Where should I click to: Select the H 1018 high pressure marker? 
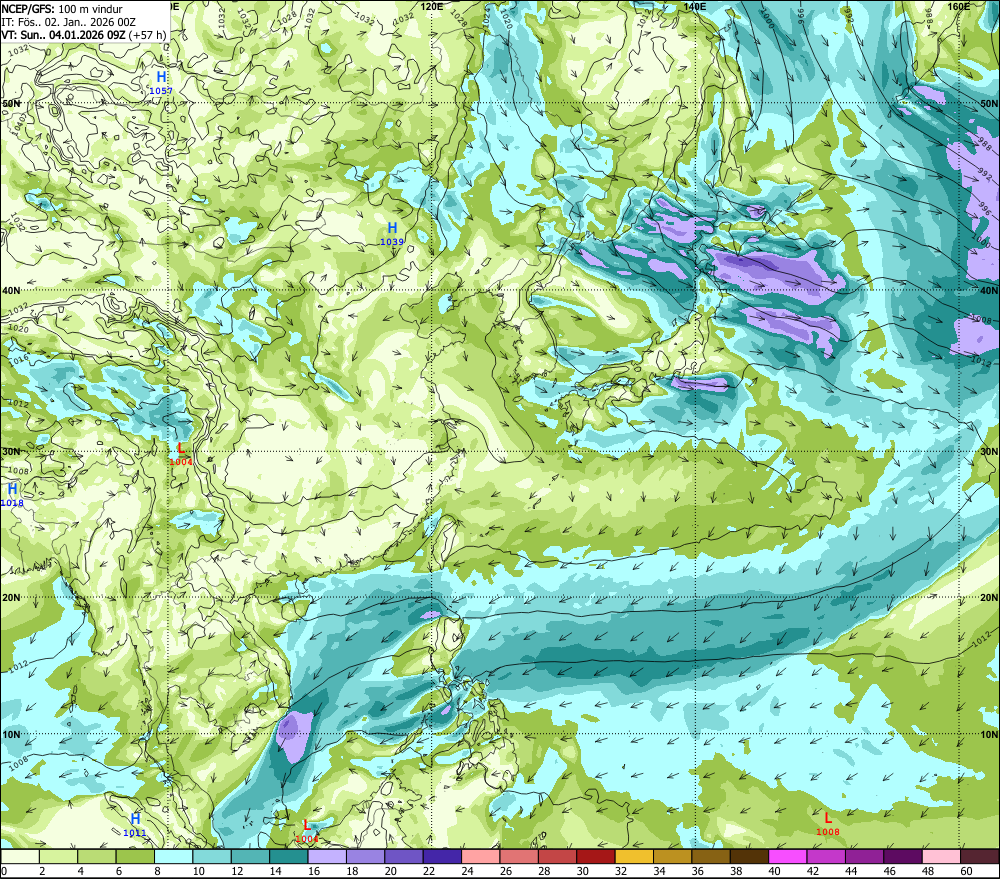12,494
